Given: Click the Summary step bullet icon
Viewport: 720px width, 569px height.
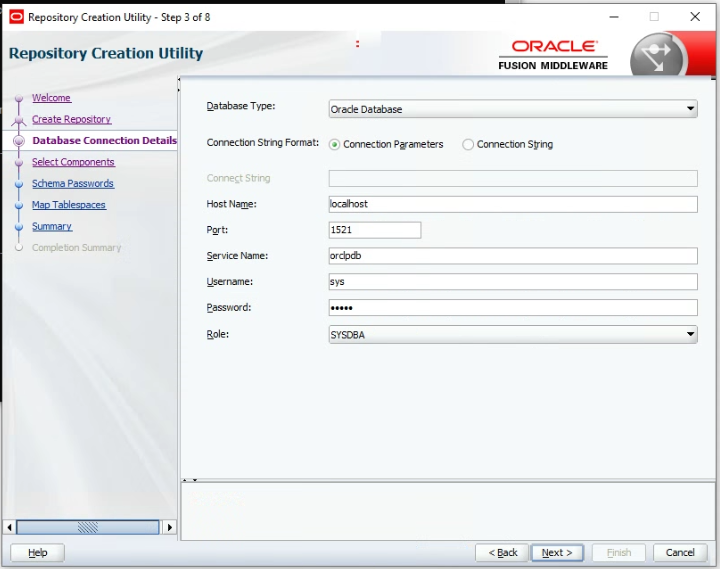Looking at the screenshot, I should point(19,227).
